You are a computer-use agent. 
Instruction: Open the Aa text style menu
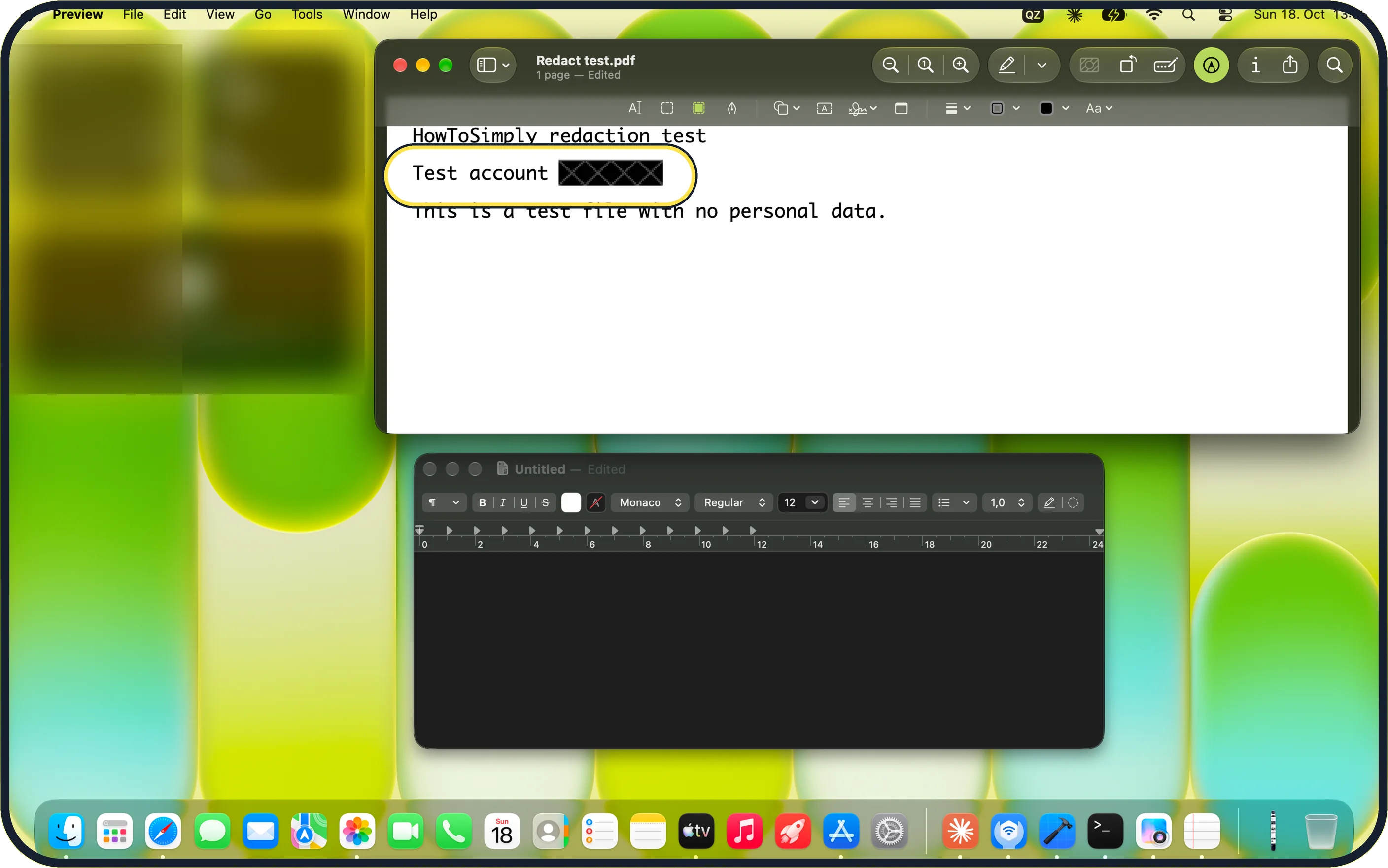tap(1099, 108)
